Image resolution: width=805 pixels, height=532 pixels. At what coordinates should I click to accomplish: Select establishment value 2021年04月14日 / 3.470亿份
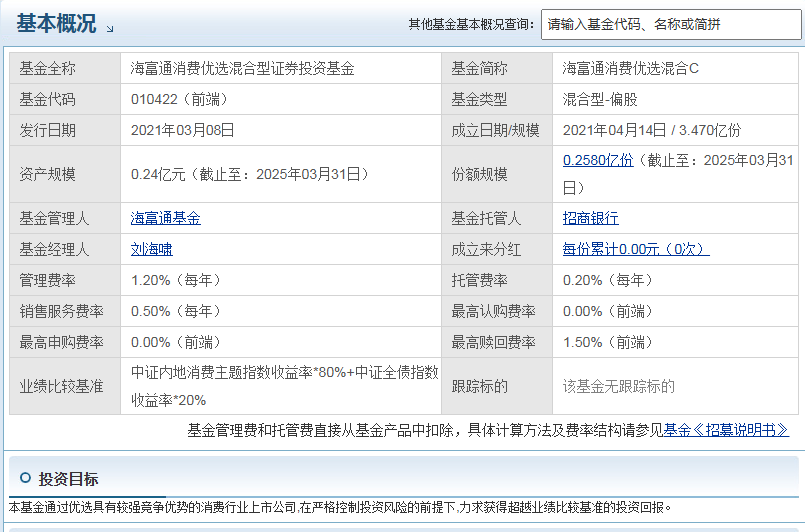(x=652, y=130)
